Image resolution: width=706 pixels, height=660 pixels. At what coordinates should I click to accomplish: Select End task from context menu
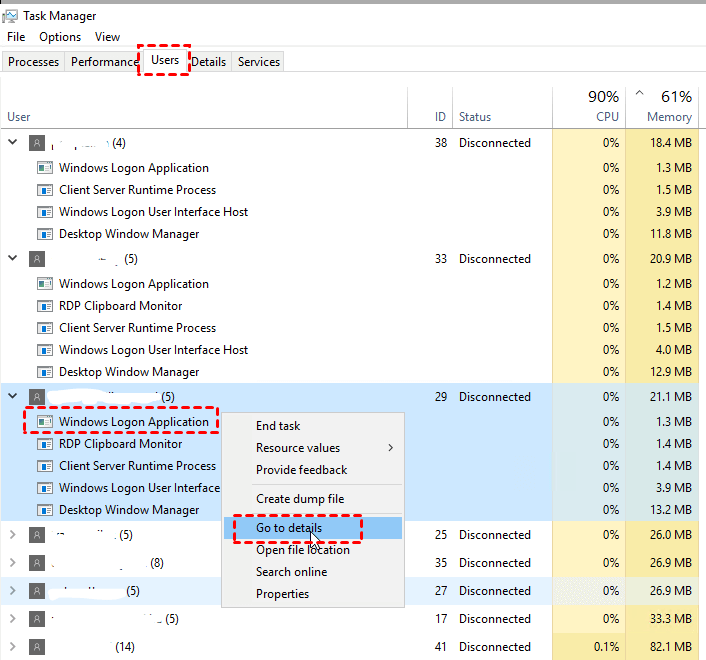(278, 426)
